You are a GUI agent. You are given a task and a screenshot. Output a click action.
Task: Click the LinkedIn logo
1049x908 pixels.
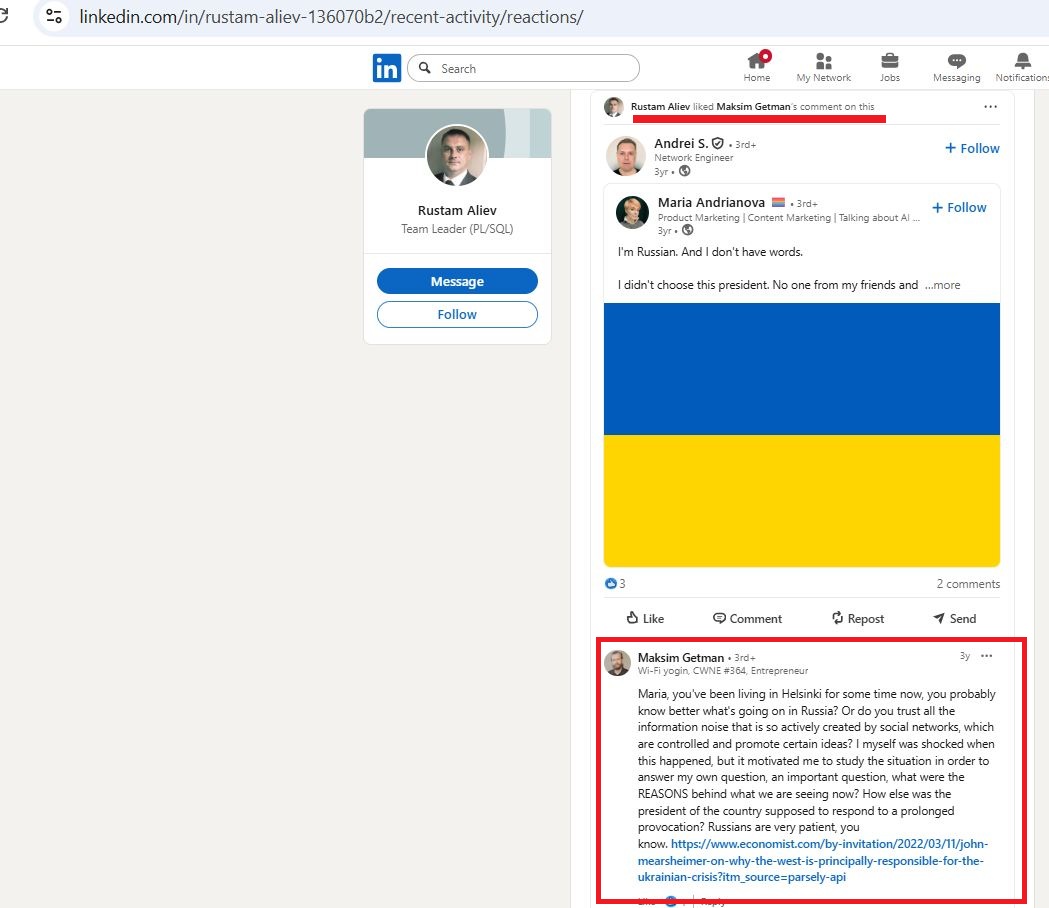tap(387, 67)
